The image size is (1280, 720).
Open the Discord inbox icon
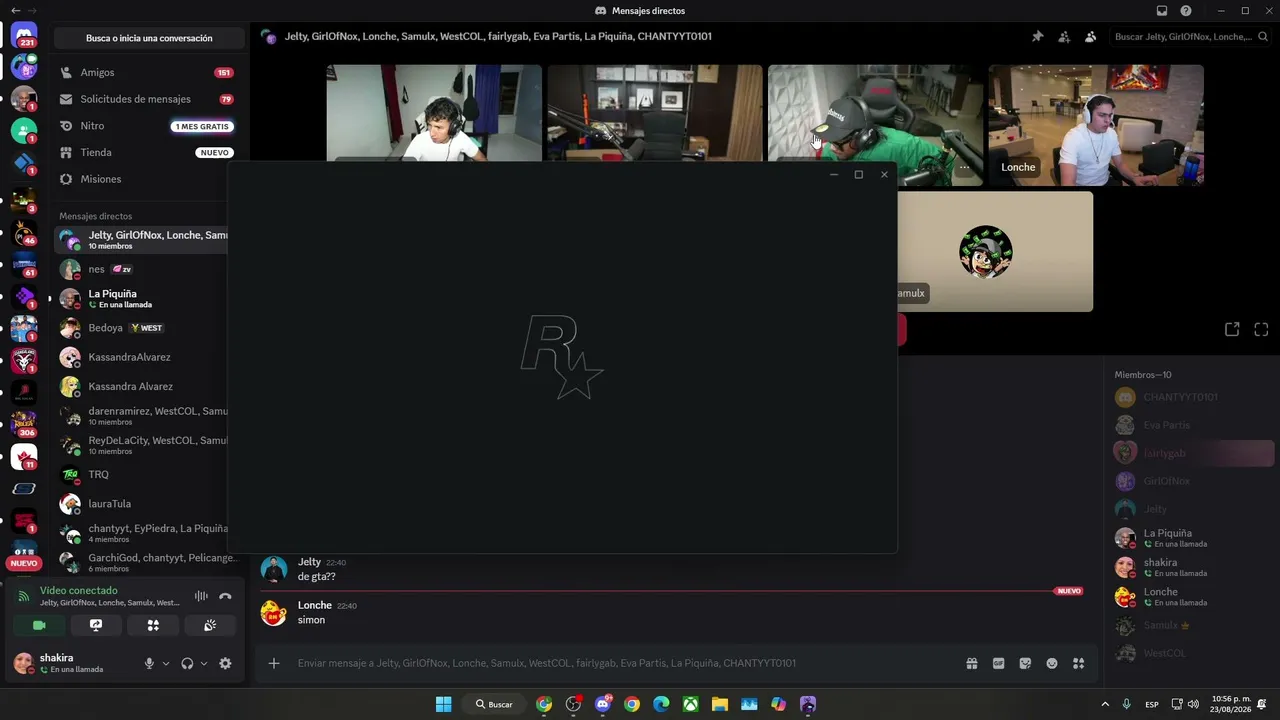coord(1162,11)
